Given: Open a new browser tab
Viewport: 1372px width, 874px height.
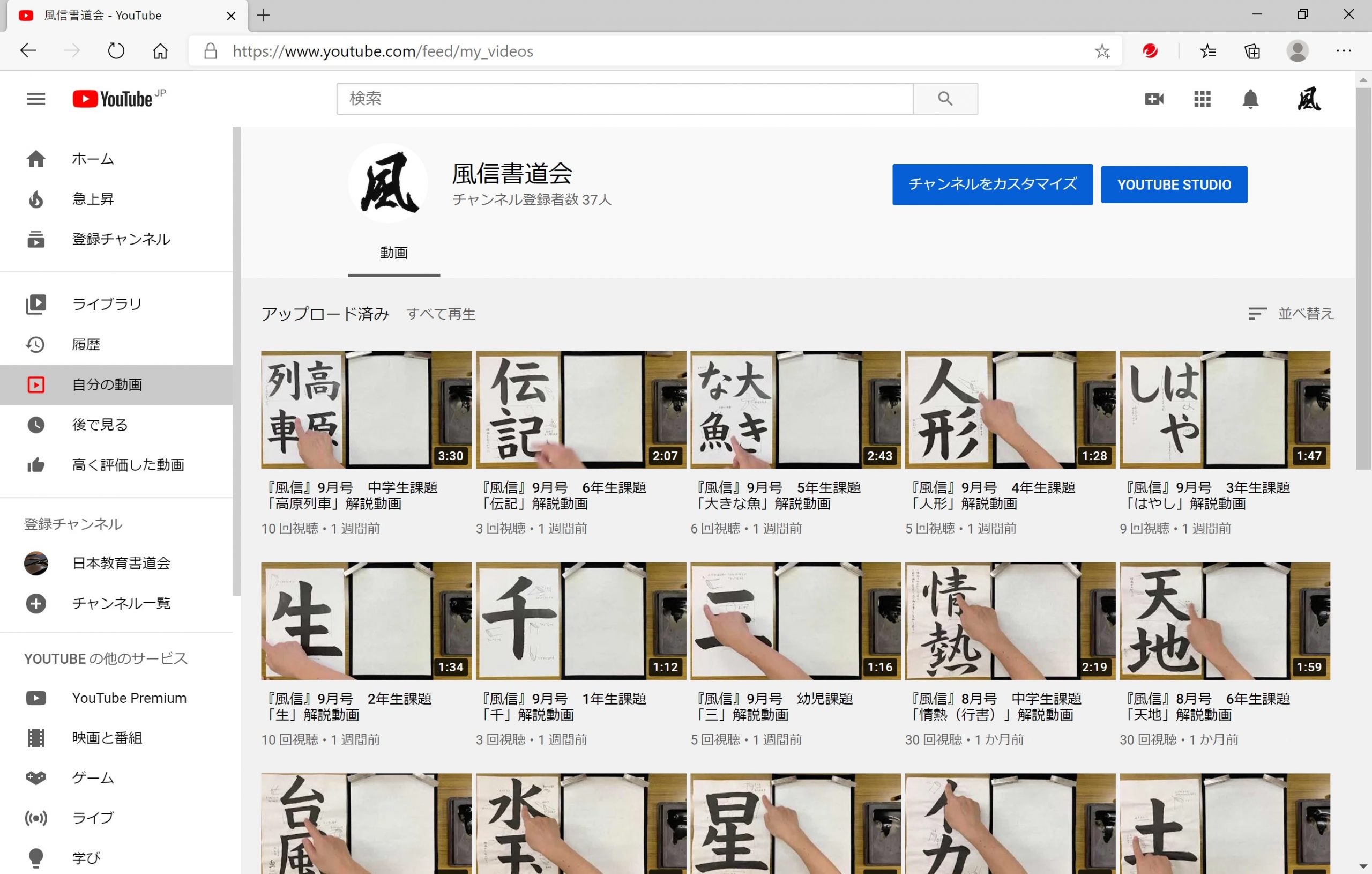Looking at the screenshot, I should click(x=263, y=16).
